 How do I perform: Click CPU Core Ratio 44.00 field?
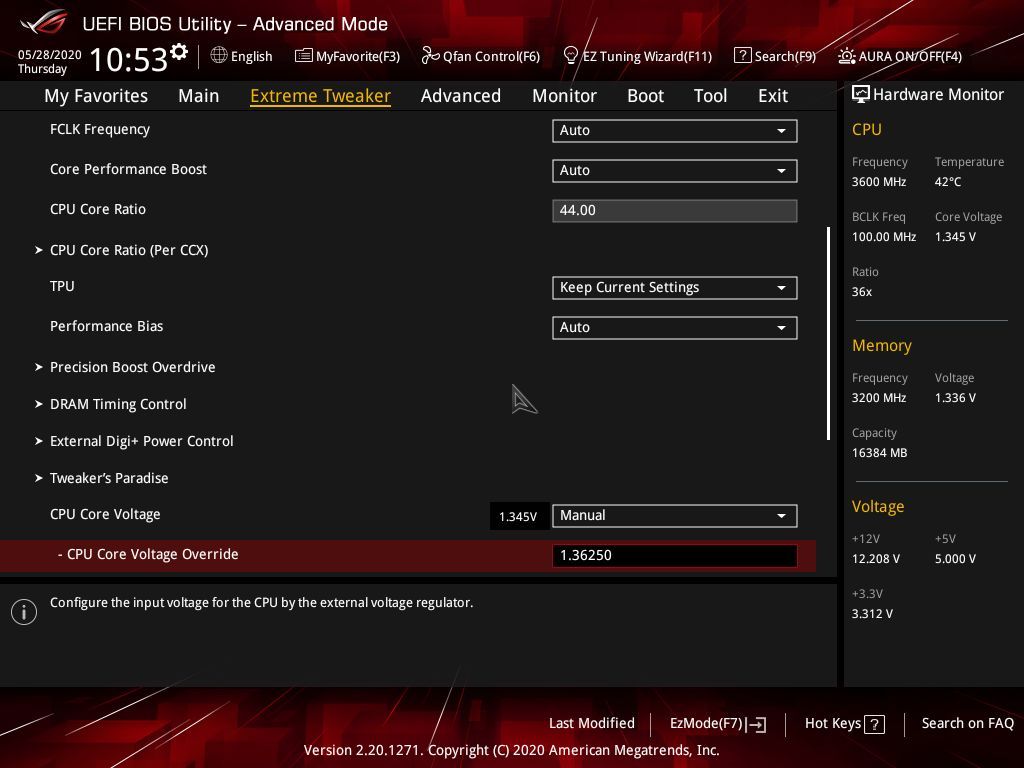pyautogui.click(x=675, y=211)
